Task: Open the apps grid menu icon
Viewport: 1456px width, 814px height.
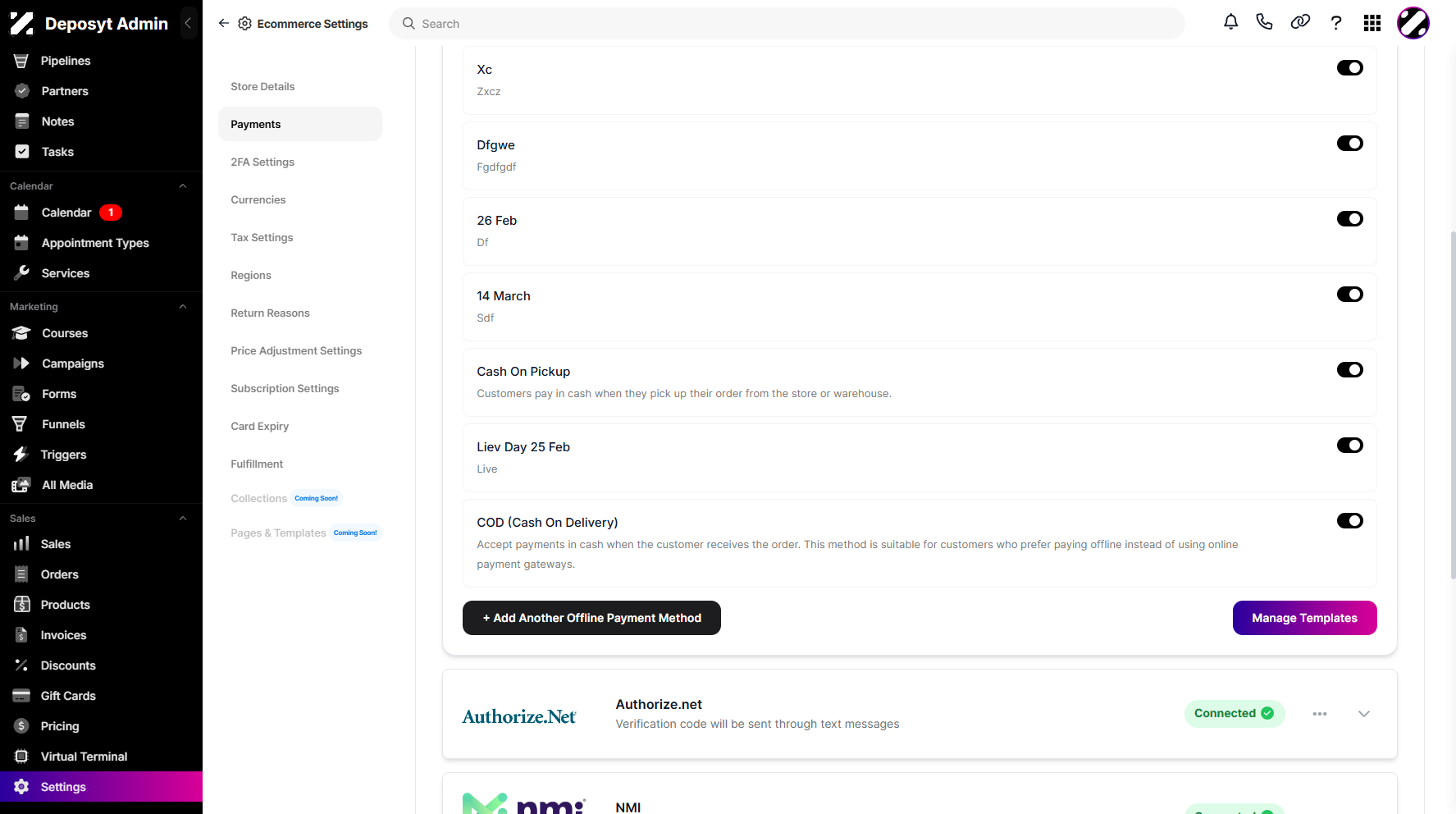Action: (1372, 23)
